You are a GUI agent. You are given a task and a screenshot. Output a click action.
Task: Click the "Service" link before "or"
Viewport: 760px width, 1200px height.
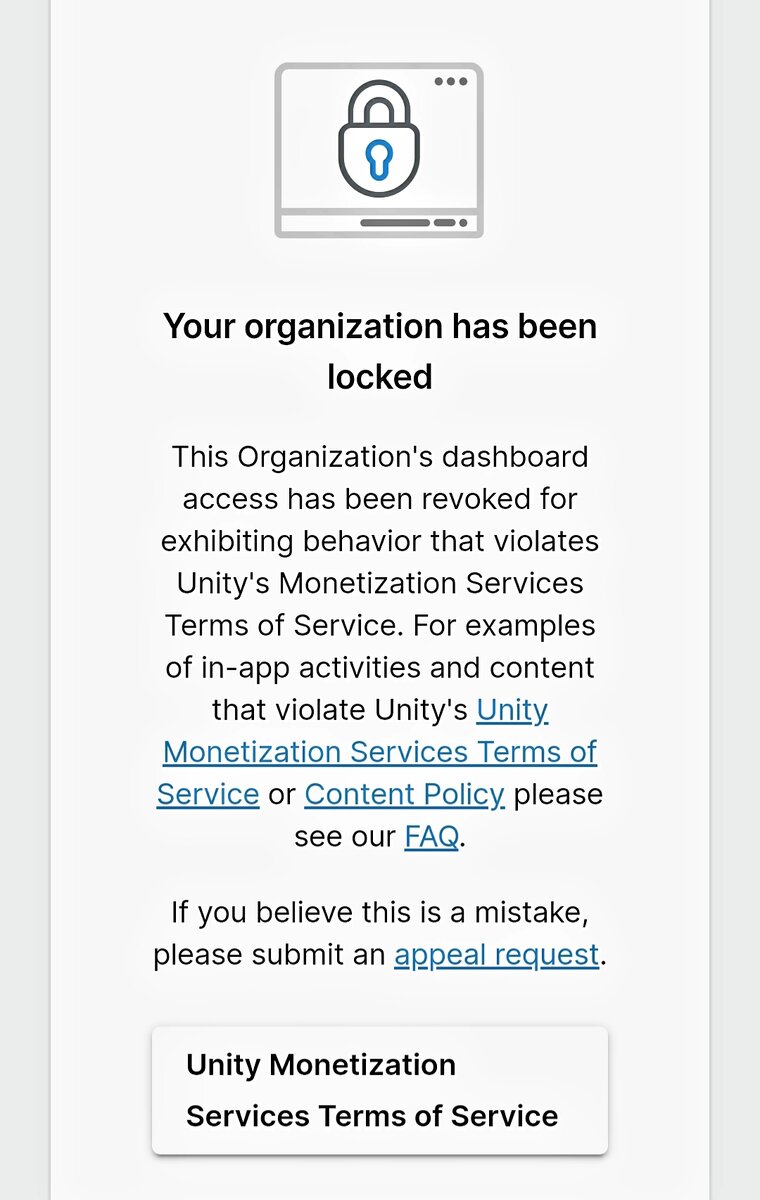tap(208, 794)
